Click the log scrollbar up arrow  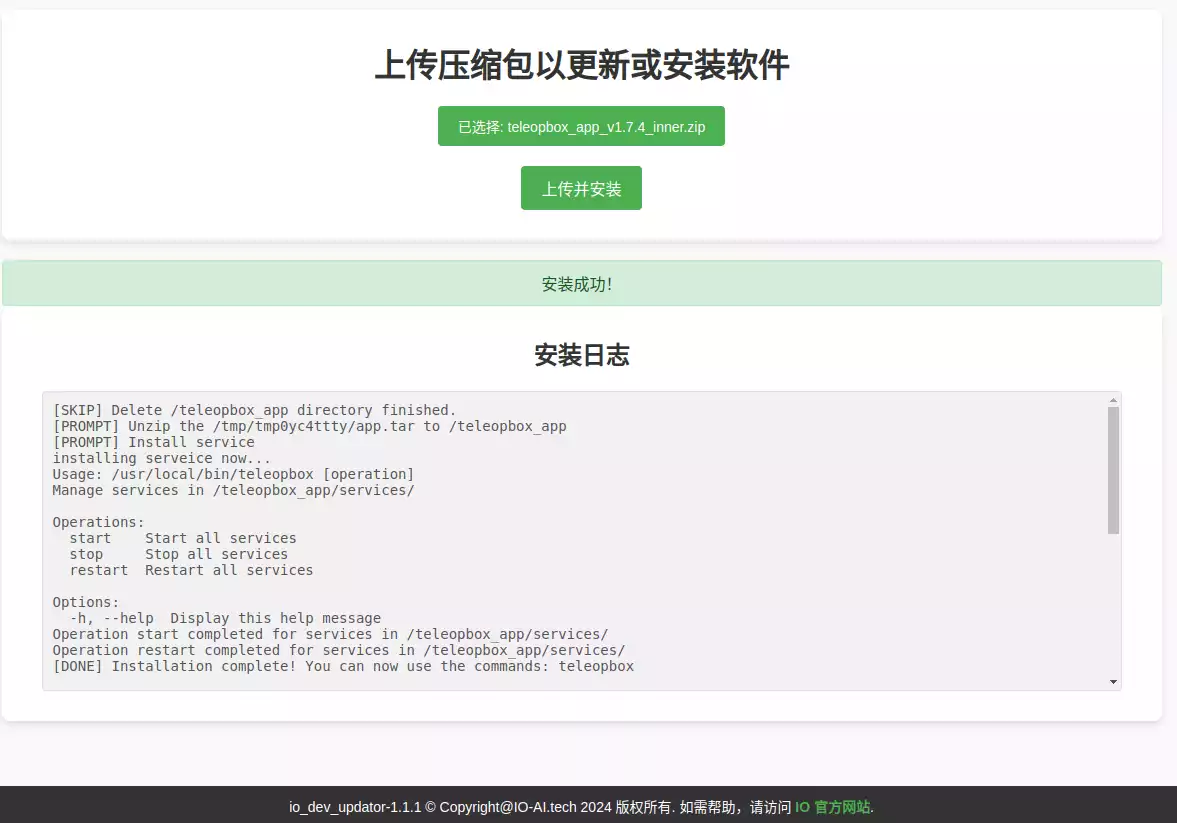(1113, 401)
